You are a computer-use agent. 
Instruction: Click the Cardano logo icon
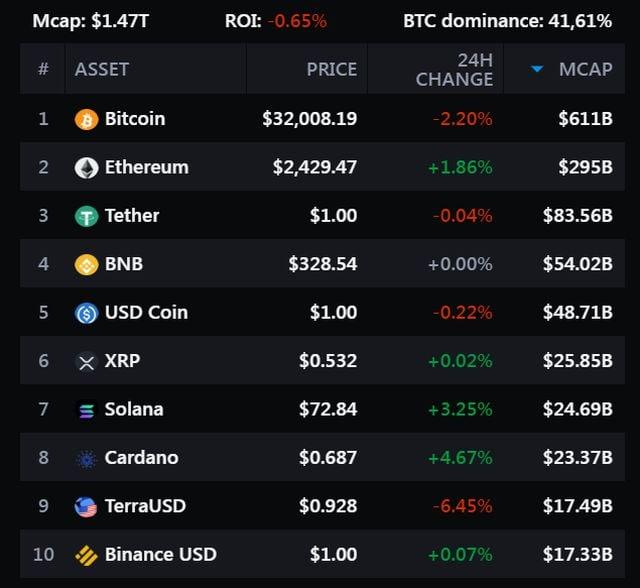coord(87,458)
